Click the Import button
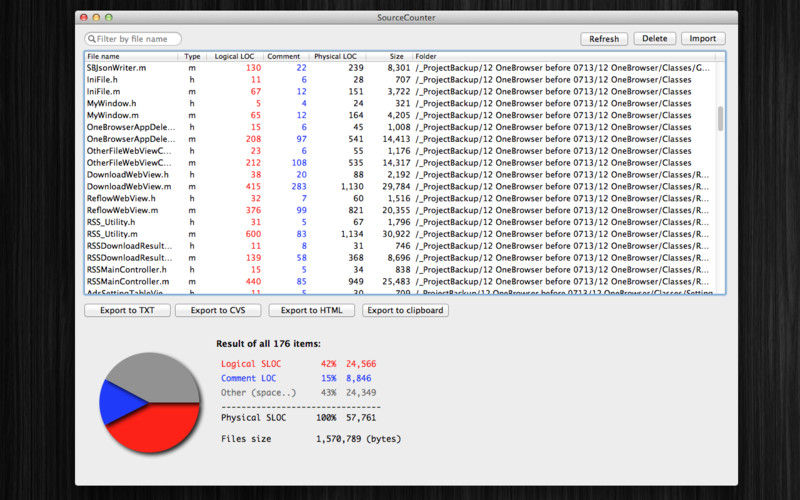This screenshot has width=800, height=500. pos(703,39)
